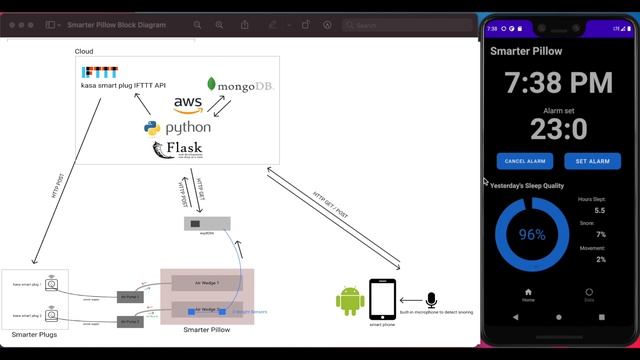The height and width of the screenshot is (360, 640).
Task: Tap CANCEL ALARM on the phone
Action: [525, 161]
